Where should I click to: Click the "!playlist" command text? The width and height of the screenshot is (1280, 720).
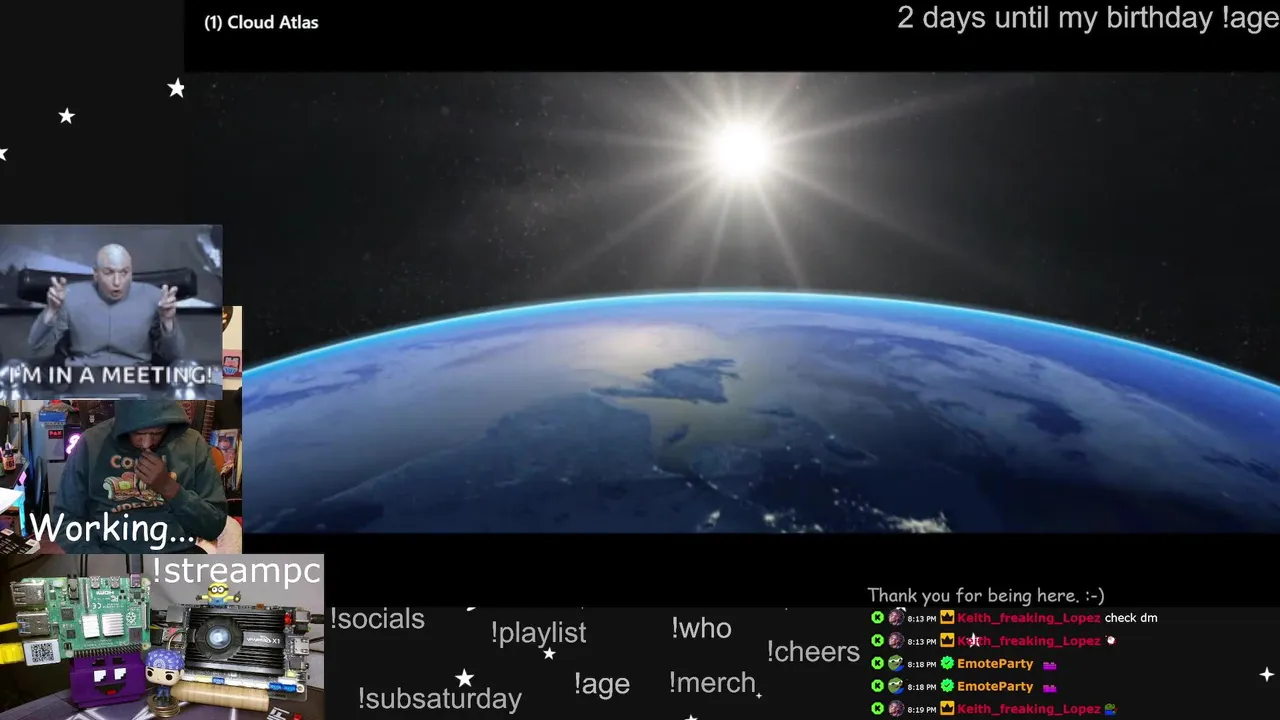[538, 633]
